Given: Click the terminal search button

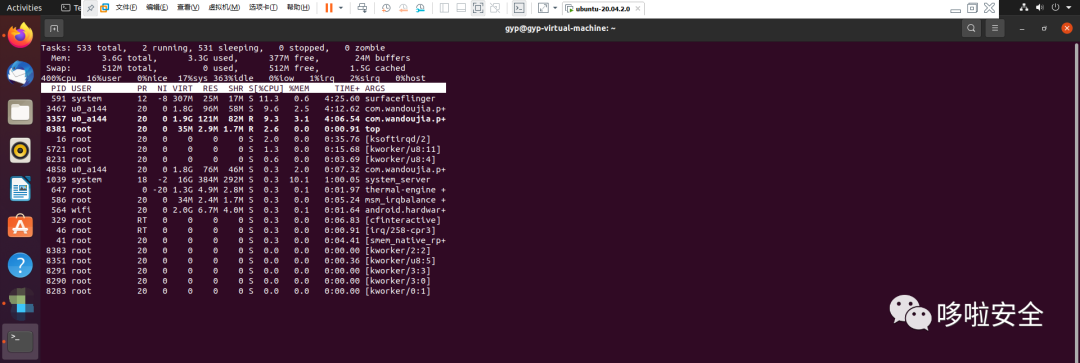Looking at the screenshot, I should point(971,28).
